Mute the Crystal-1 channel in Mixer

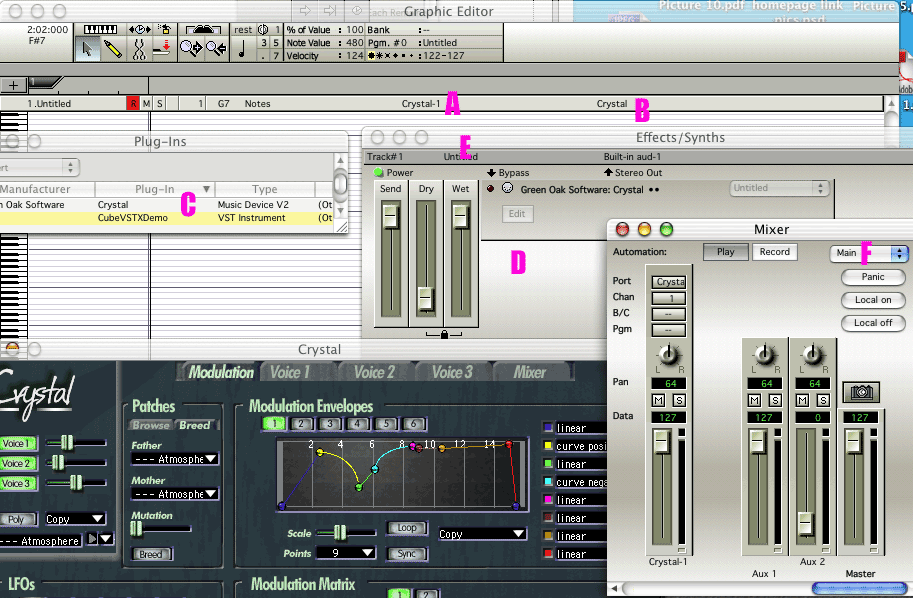(659, 401)
